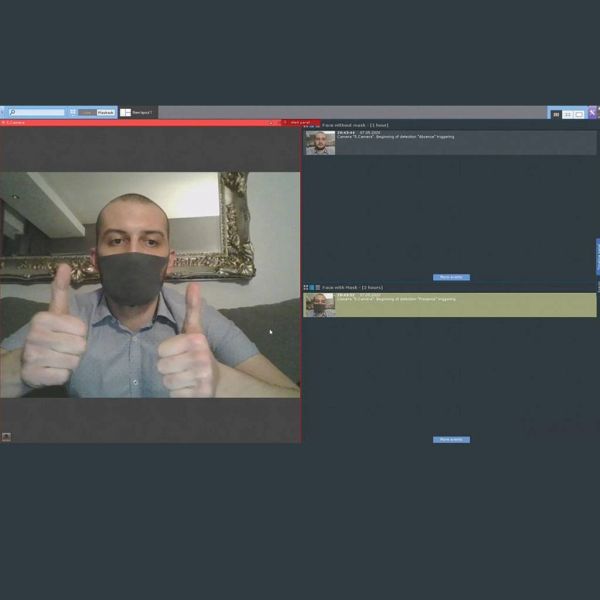
Task: Click icon at bottom-left of camera panel
Action: click(6, 436)
